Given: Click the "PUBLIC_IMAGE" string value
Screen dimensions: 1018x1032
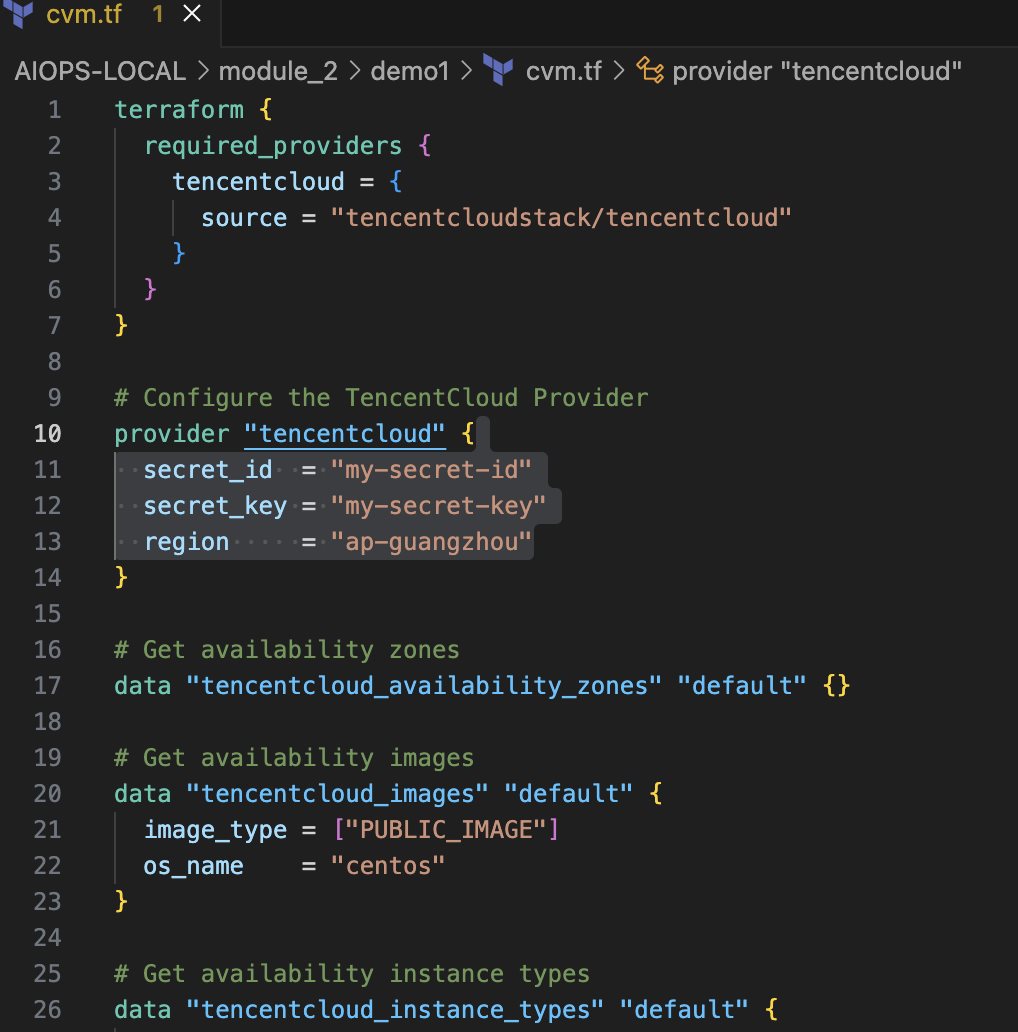Looking at the screenshot, I should [445, 830].
